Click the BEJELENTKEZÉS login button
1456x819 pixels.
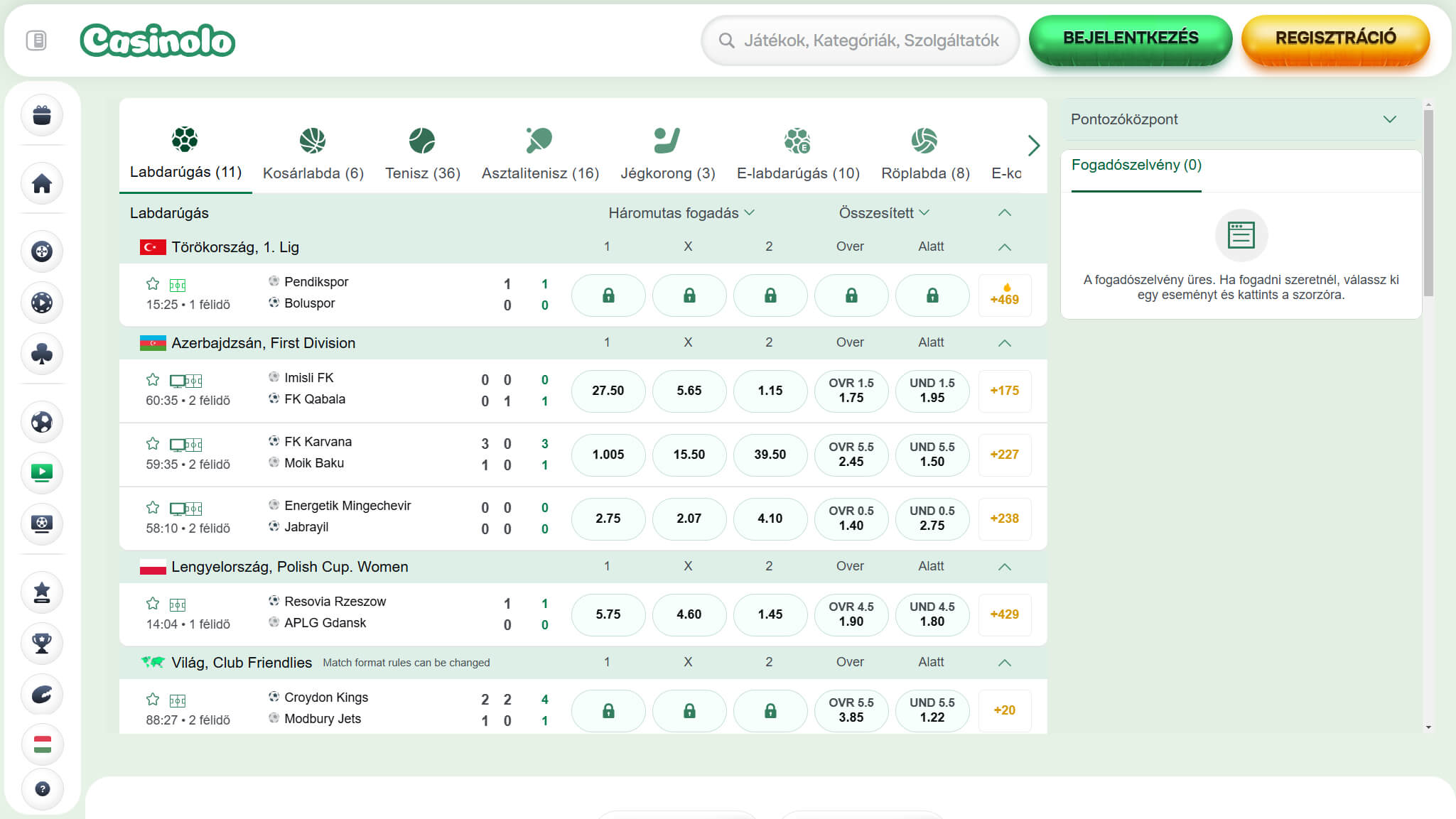pyautogui.click(x=1131, y=40)
